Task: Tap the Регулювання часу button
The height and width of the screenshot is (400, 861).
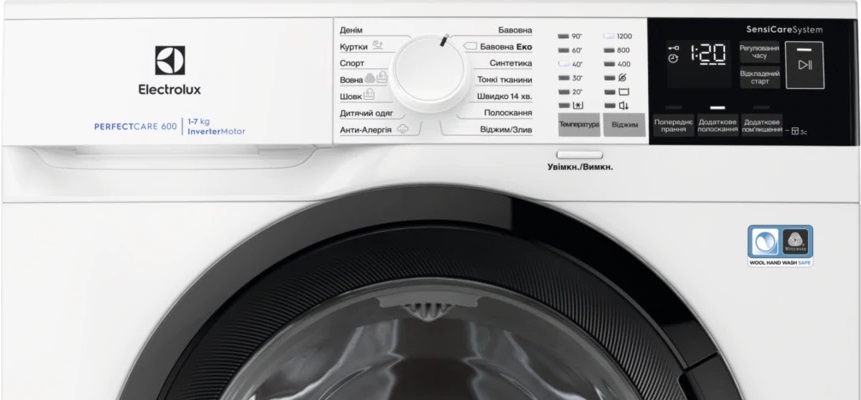Action: (x=759, y=52)
